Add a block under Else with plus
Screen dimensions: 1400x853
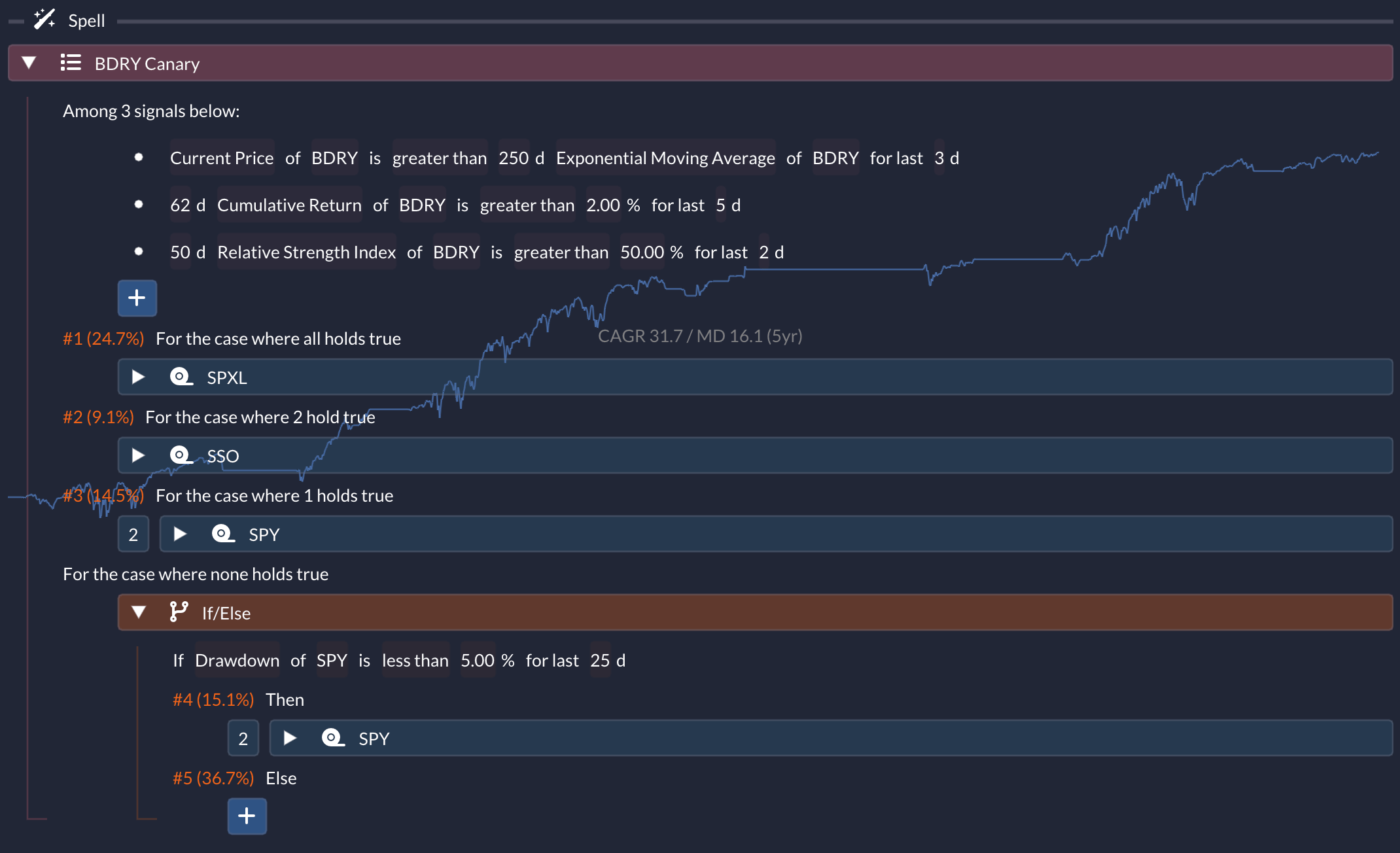(x=247, y=816)
